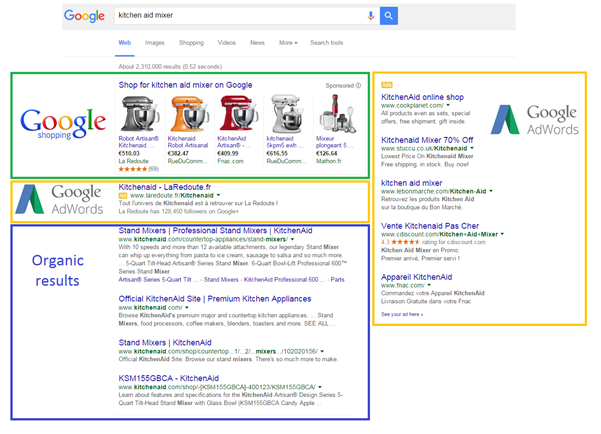Open Kitchenaid Mixer 70% Off ad
The height and width of the screenshot is (434, 601).
tap(427, 140)
